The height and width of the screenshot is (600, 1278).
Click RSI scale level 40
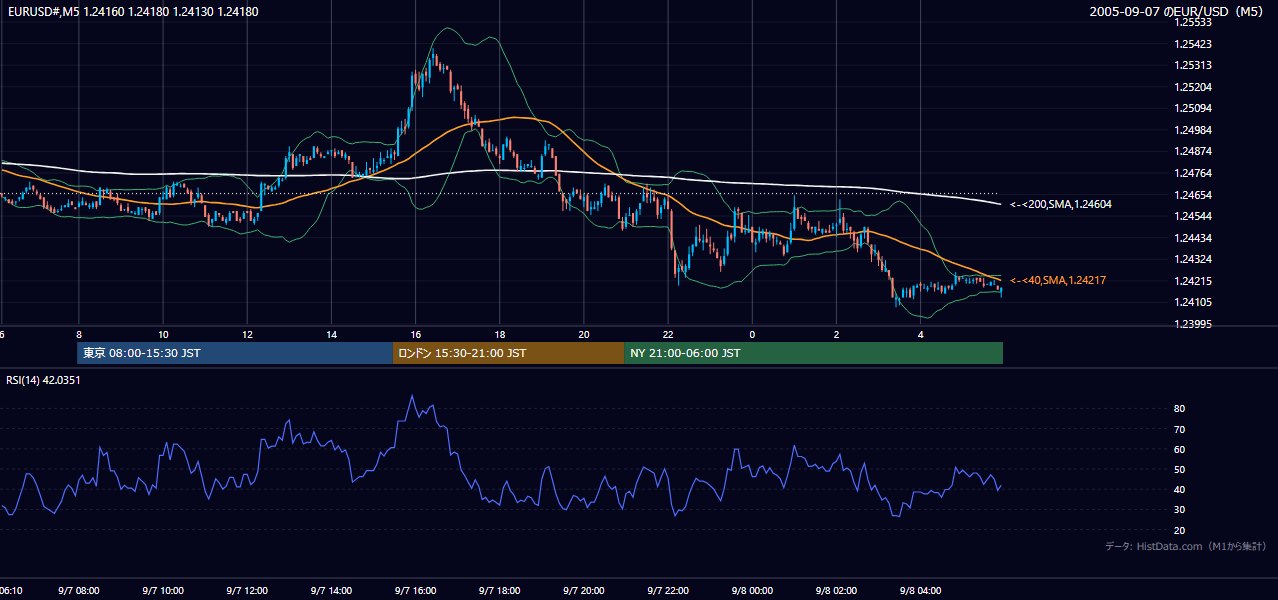(x=1179, y=489)
